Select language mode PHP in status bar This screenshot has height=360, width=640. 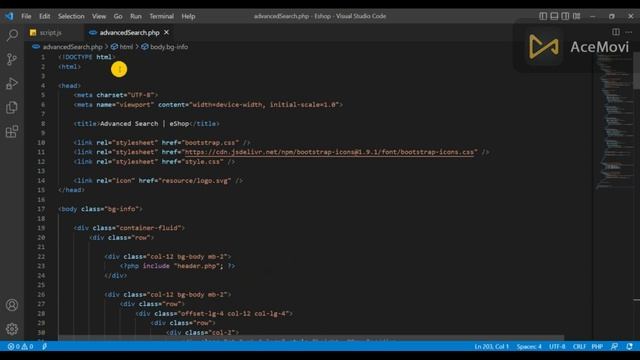click(x=597, y=347)
